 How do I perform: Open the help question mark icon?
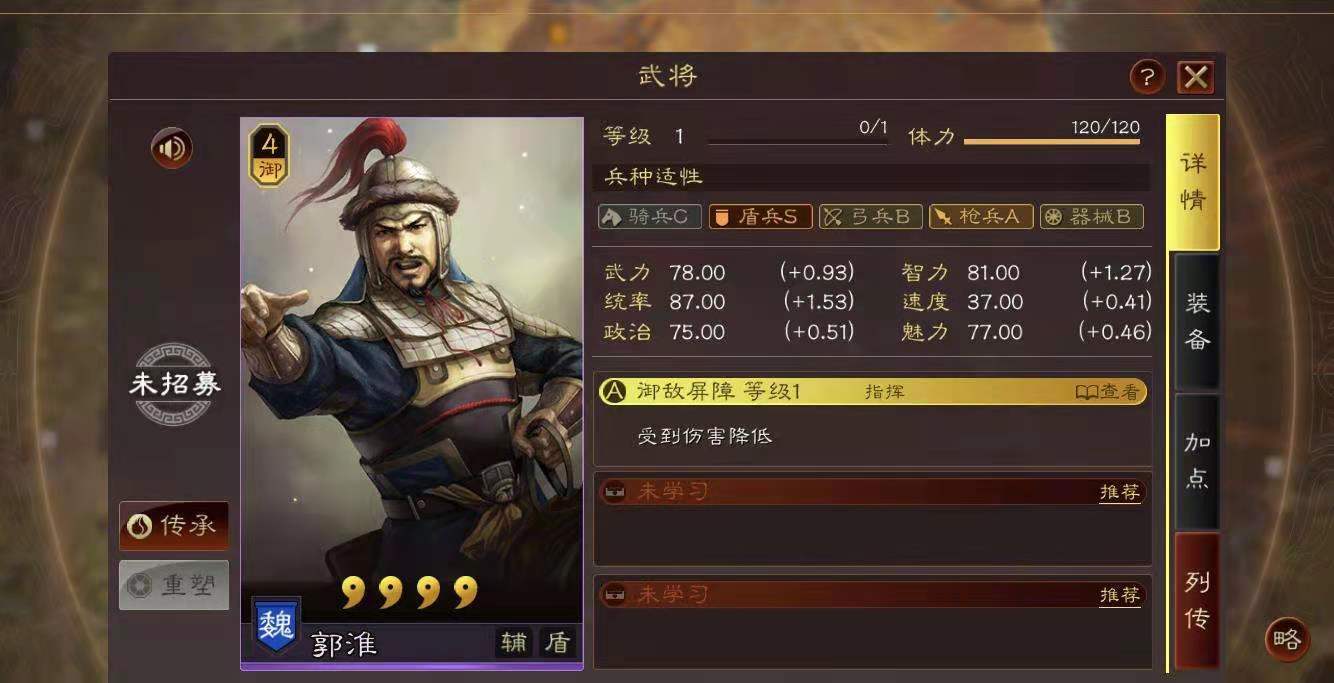(x=1147, y=77)
